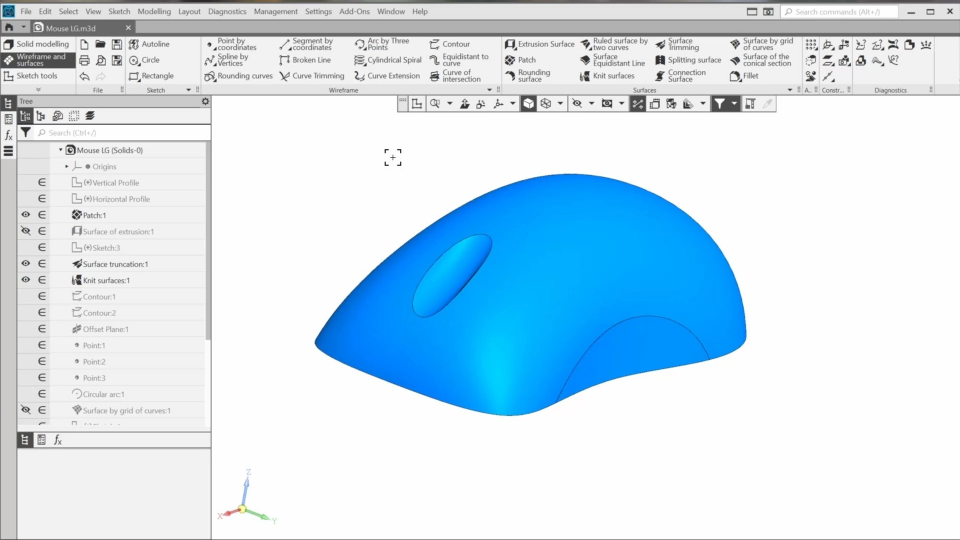Expand the Origins tree node
This screenshot has width=960, height=540.
(x=67, y=166)
